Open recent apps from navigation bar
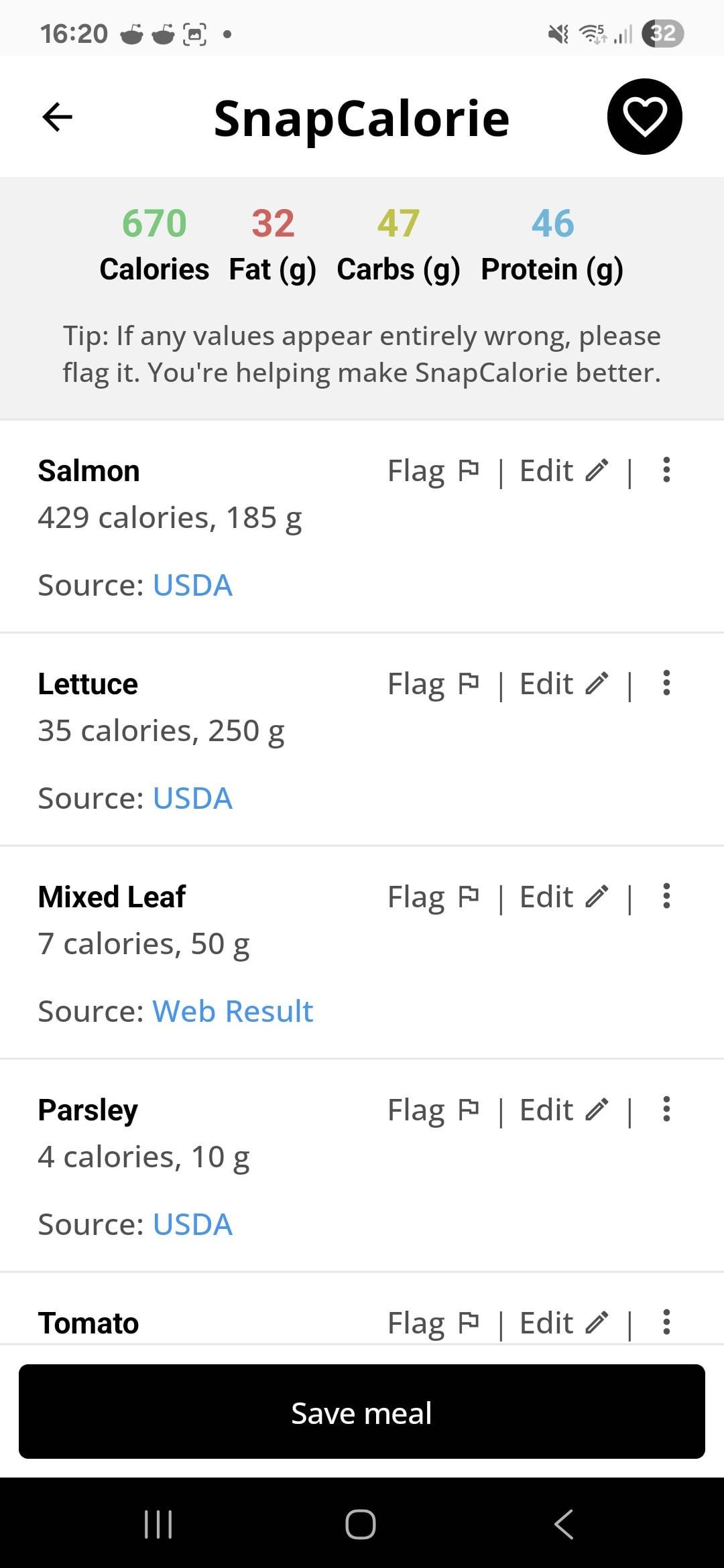The height and width of the screenshot is (1568, 724). point(159,1524)
